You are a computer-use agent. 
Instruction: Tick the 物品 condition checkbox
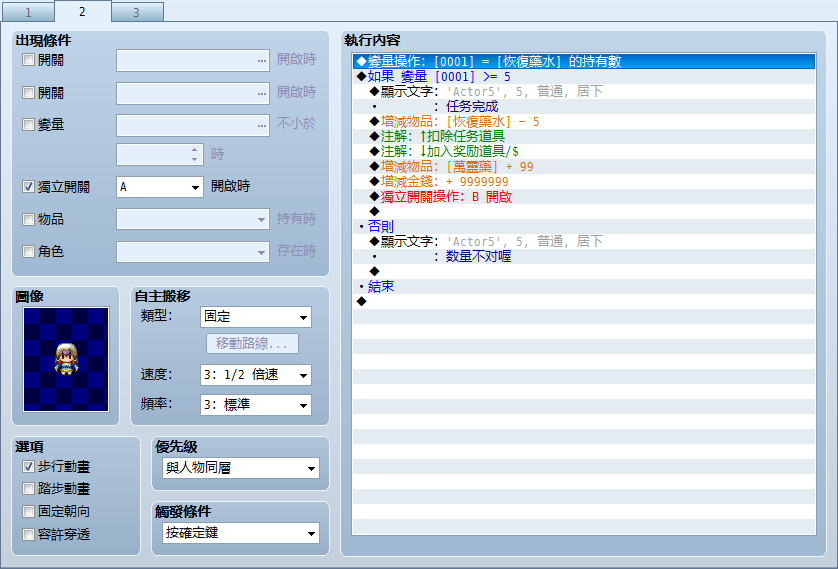(28, 219)
